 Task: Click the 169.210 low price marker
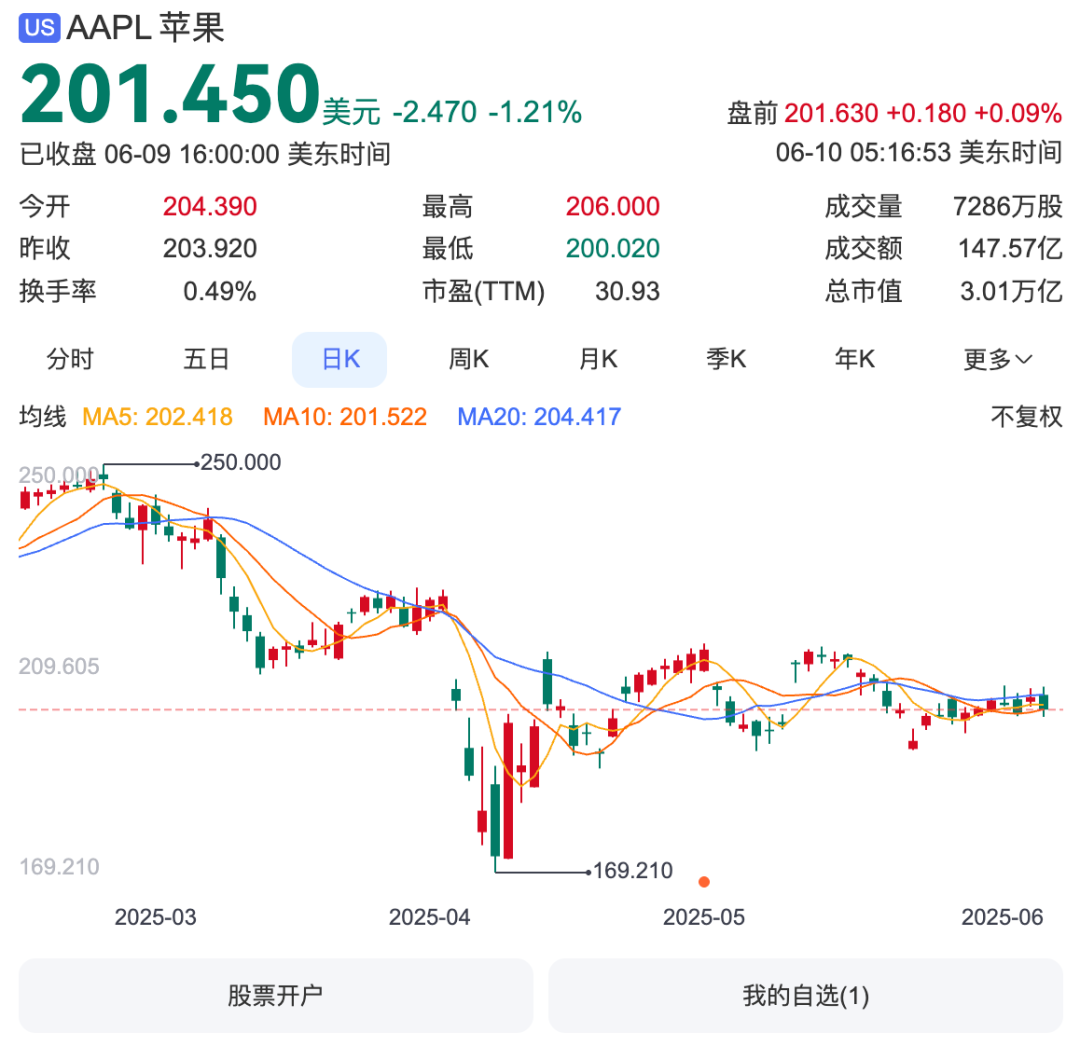(x=632, y=871)
